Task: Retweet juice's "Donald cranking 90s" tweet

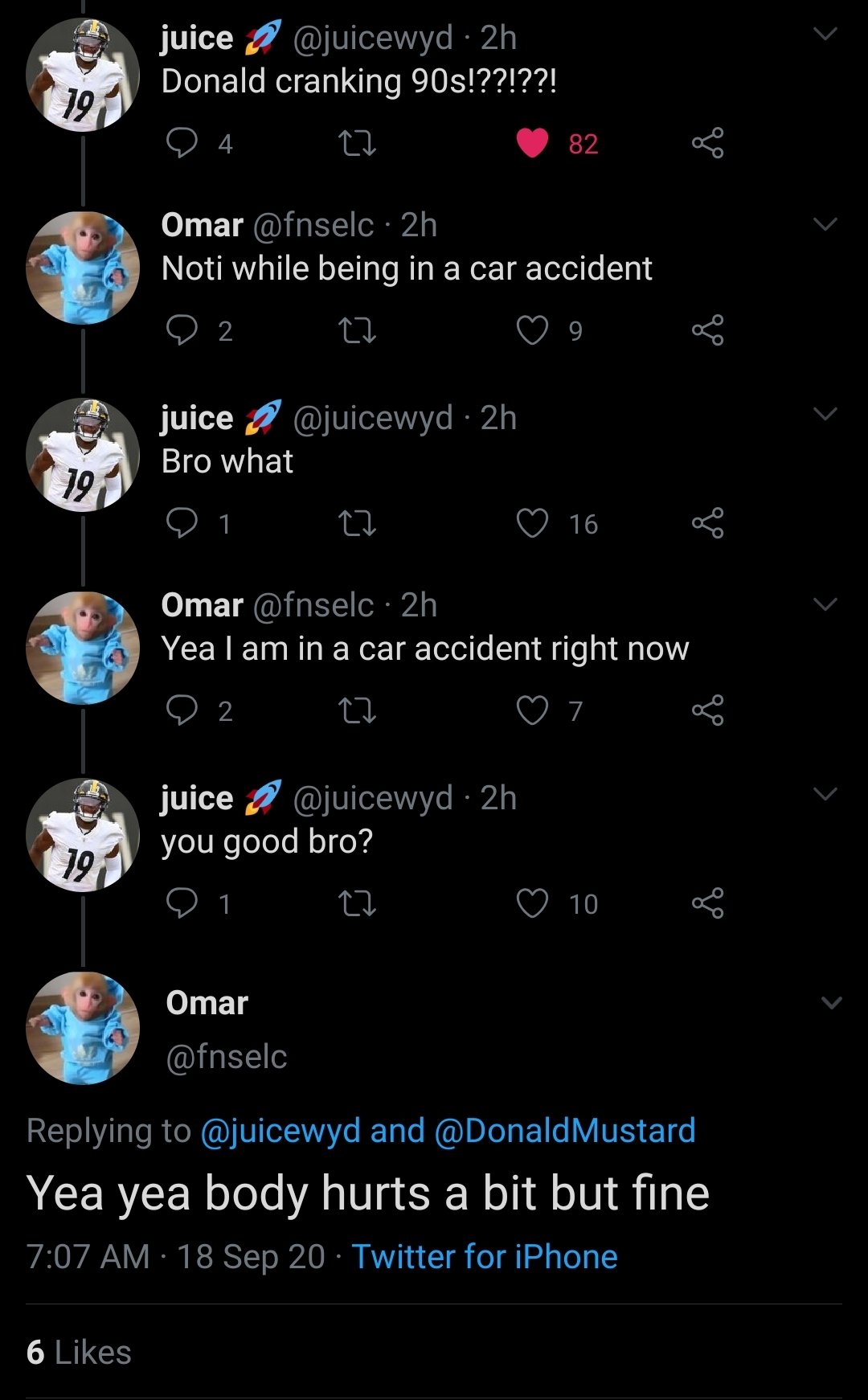Action: [x=358, y=144]
